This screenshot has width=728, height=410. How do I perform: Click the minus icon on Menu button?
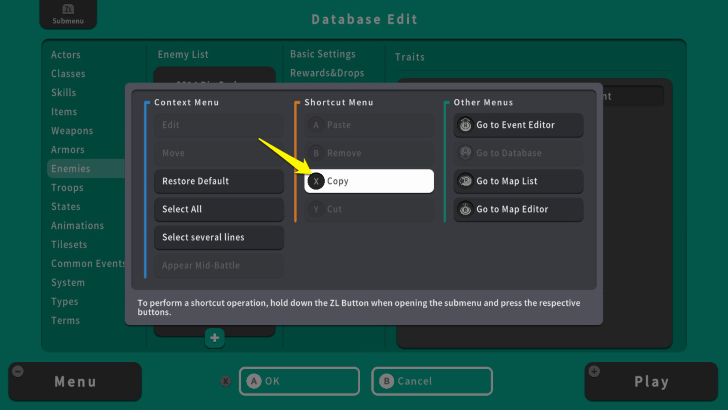pyautogui.click(x=18, y=371)
